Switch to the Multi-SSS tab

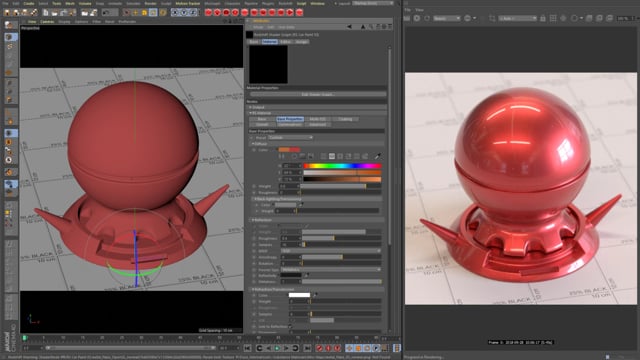point(318,119)
